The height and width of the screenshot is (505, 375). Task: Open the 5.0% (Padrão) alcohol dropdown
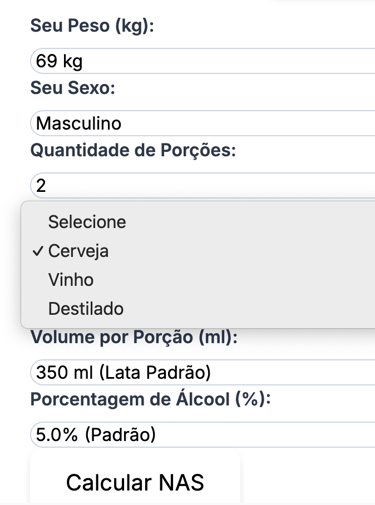pos(203,435)
